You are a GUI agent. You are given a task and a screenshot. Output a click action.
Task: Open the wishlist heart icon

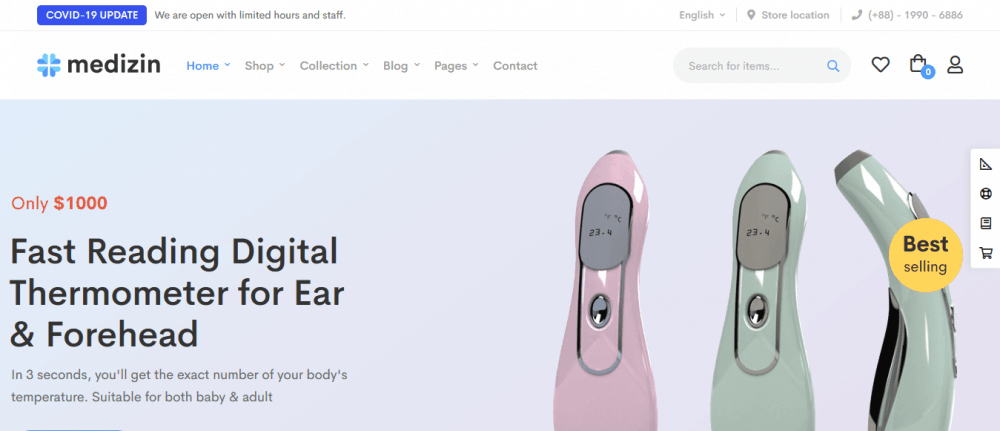tap(880, 64)
